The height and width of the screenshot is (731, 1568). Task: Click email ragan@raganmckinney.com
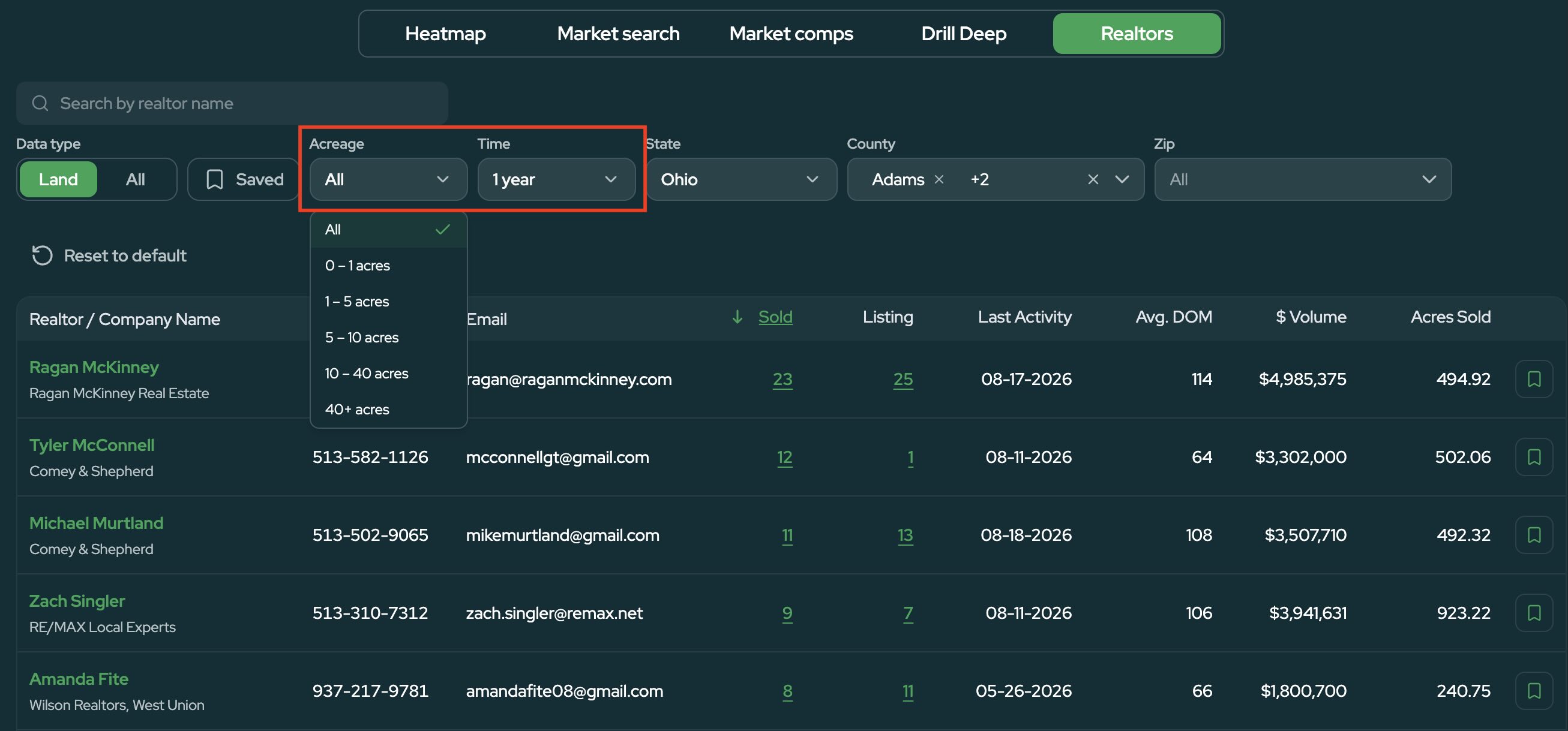coord(569,379)
